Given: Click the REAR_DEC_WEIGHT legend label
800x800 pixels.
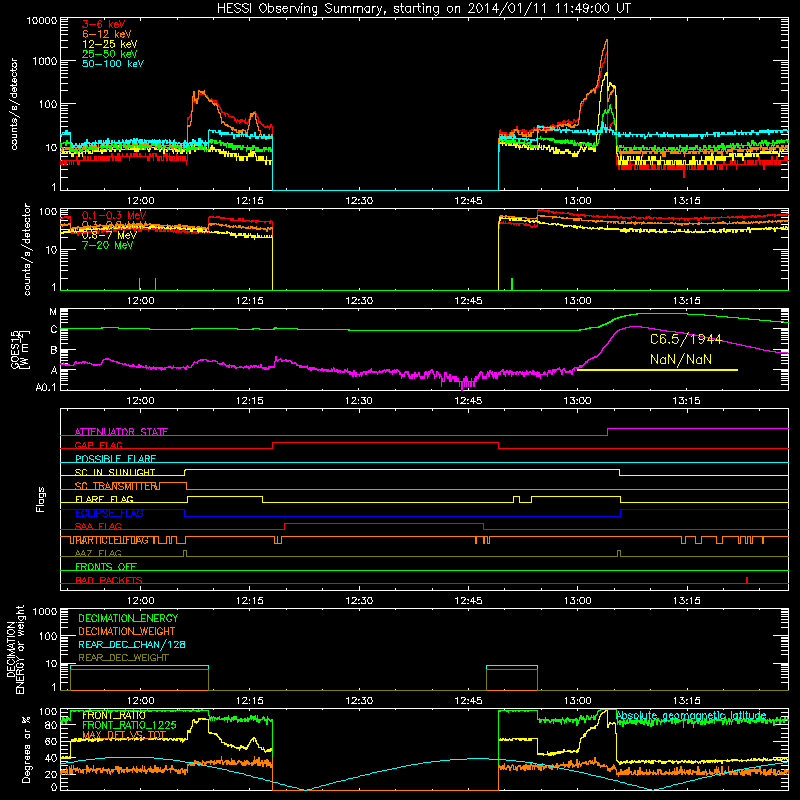Looking at the screenshot, I should (x=123, y=658).
